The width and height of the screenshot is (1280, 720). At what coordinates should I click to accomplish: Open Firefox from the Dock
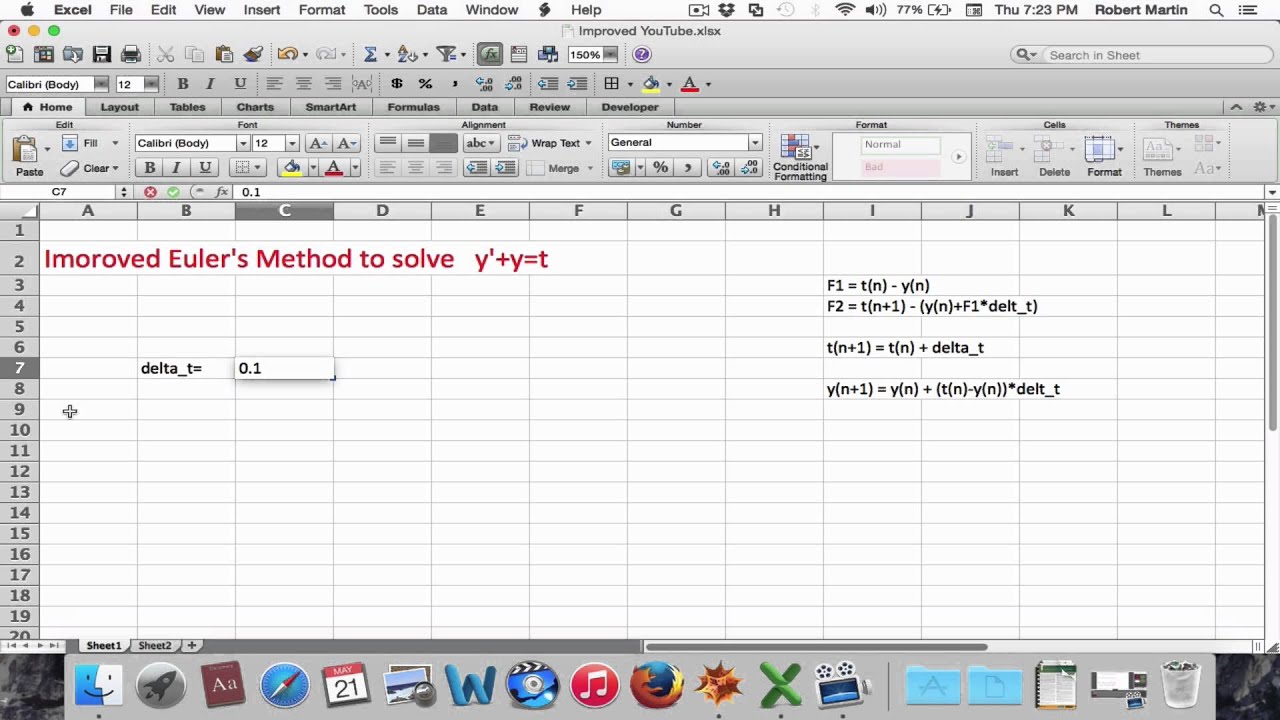pyautogui.click(x=657, y=686)
